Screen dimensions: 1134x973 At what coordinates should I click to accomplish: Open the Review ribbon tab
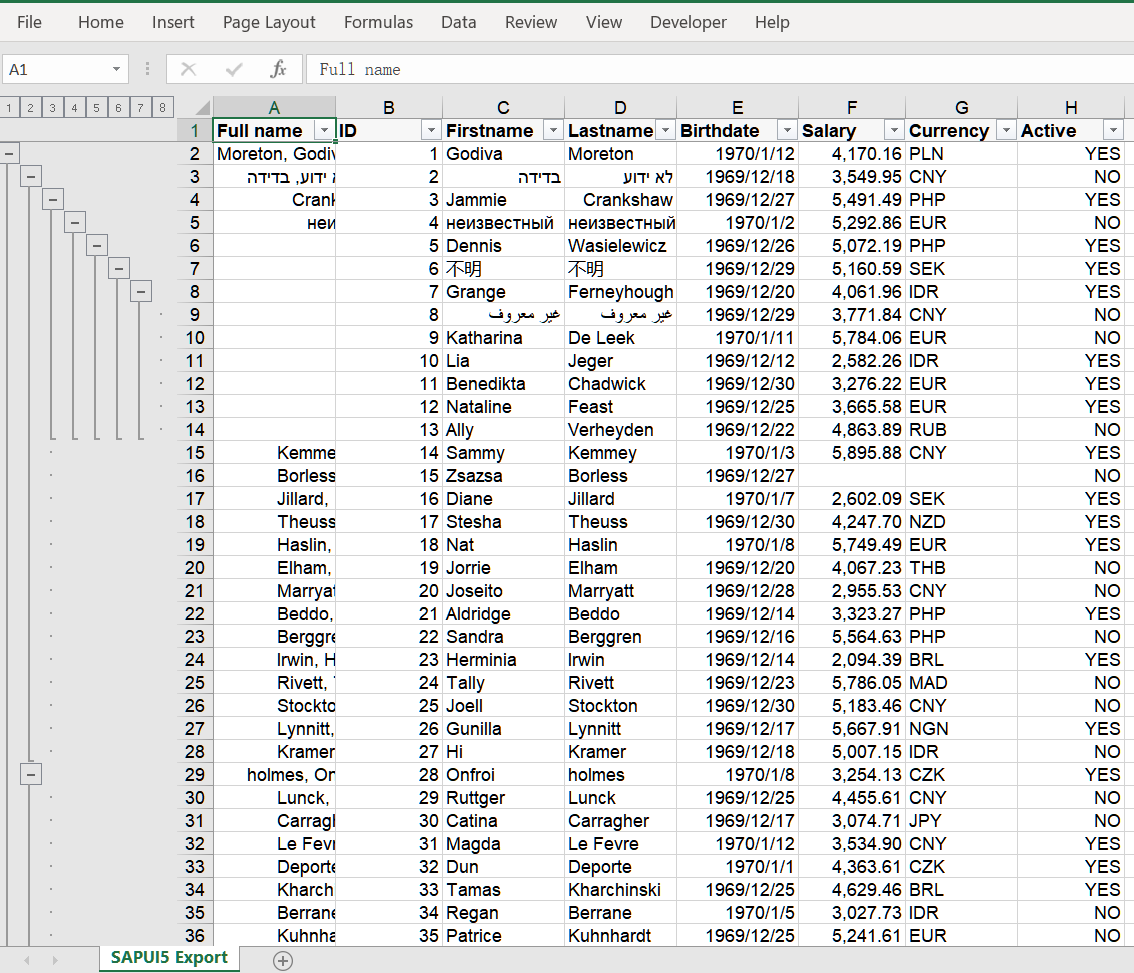(x=531, y=22)
